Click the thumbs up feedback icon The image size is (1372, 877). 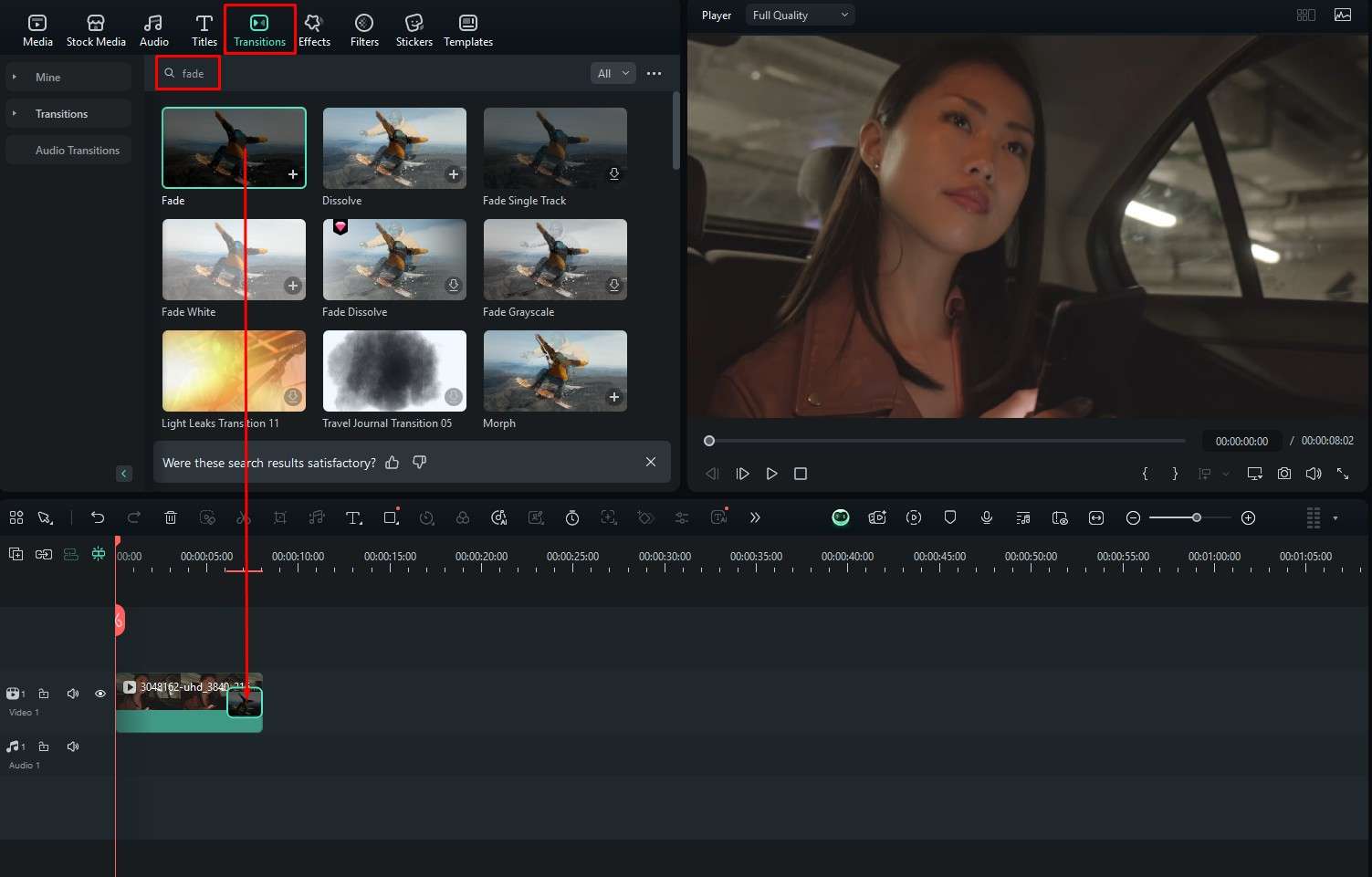(x=393, y=463)
